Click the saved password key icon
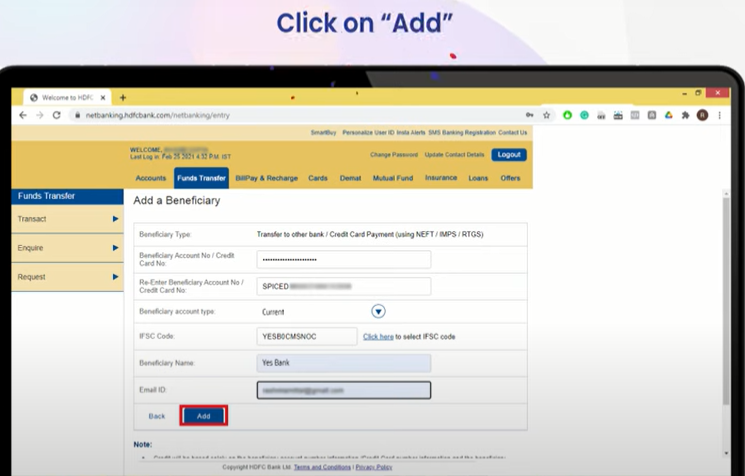The width and height of the screenshot is (745, 476). pos(529,115)
